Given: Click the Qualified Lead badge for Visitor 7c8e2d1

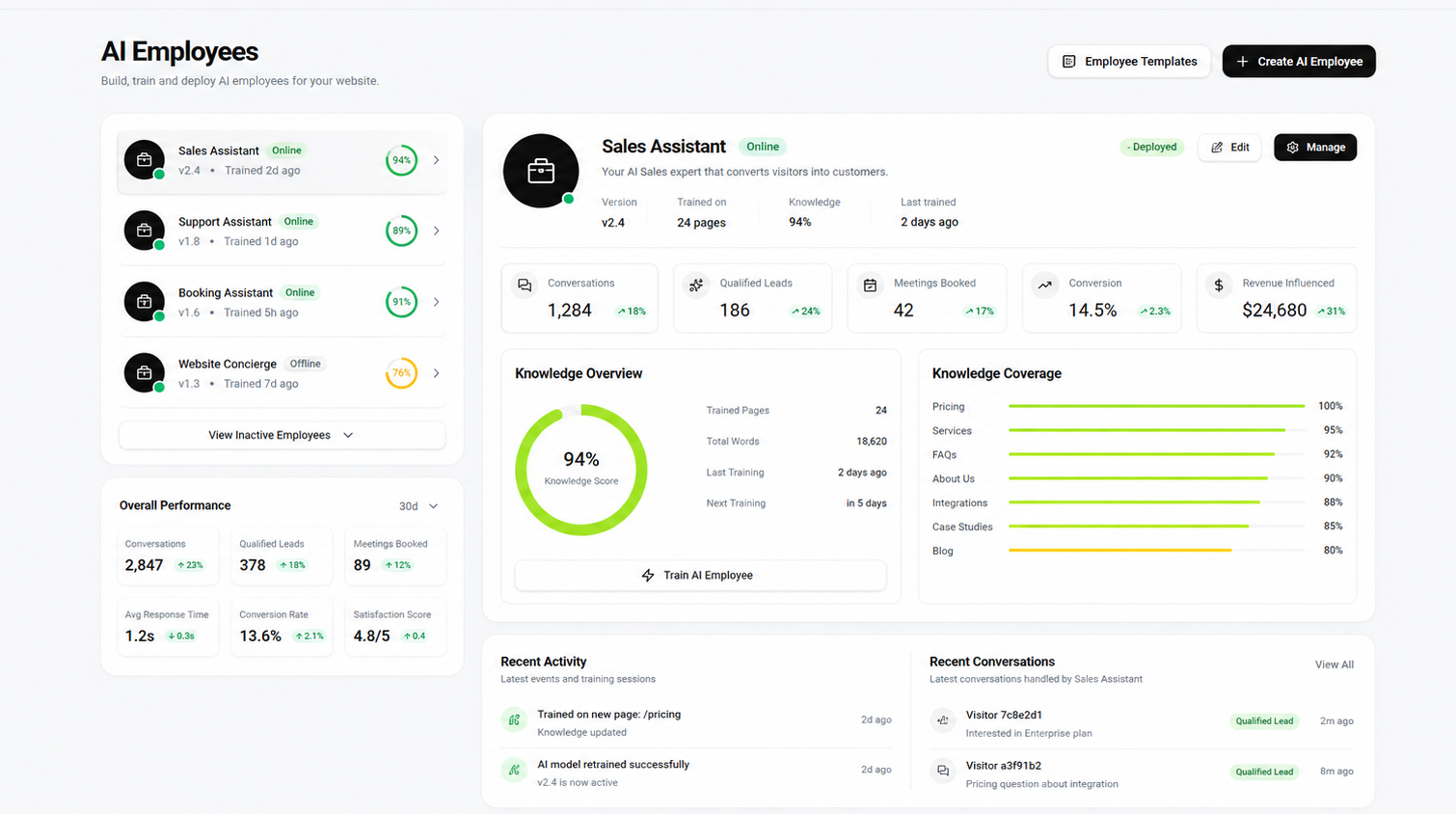Looking at the screenshot, I should (x=1264, y=721).
